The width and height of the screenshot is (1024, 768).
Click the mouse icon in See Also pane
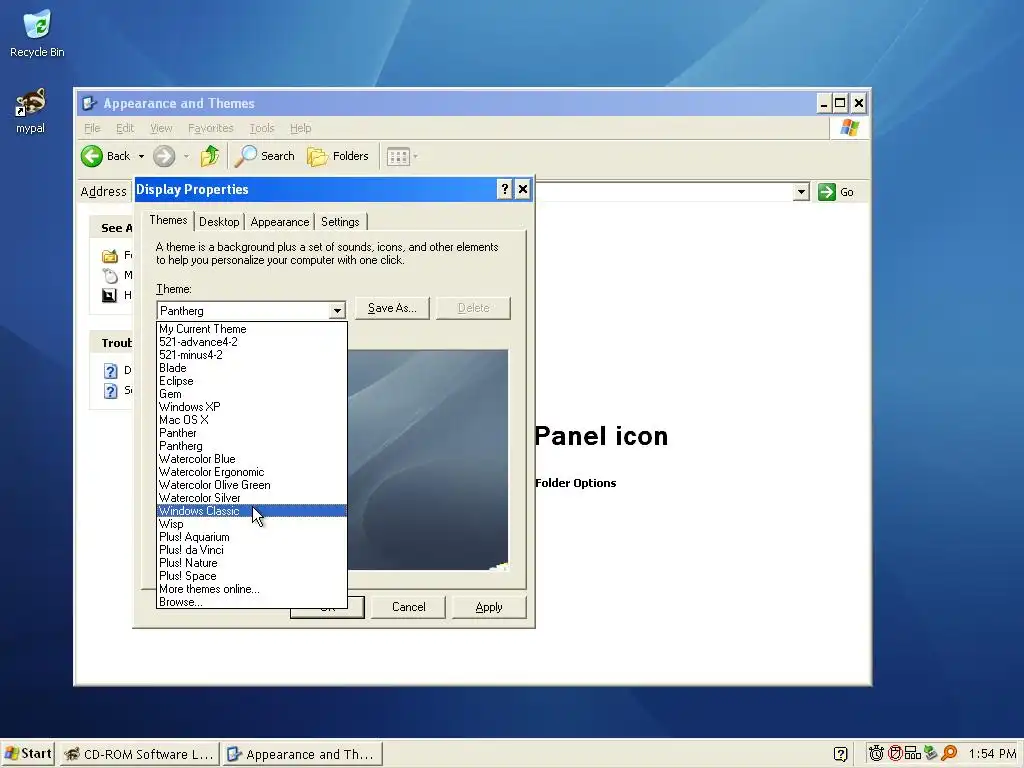coord(110,276)
